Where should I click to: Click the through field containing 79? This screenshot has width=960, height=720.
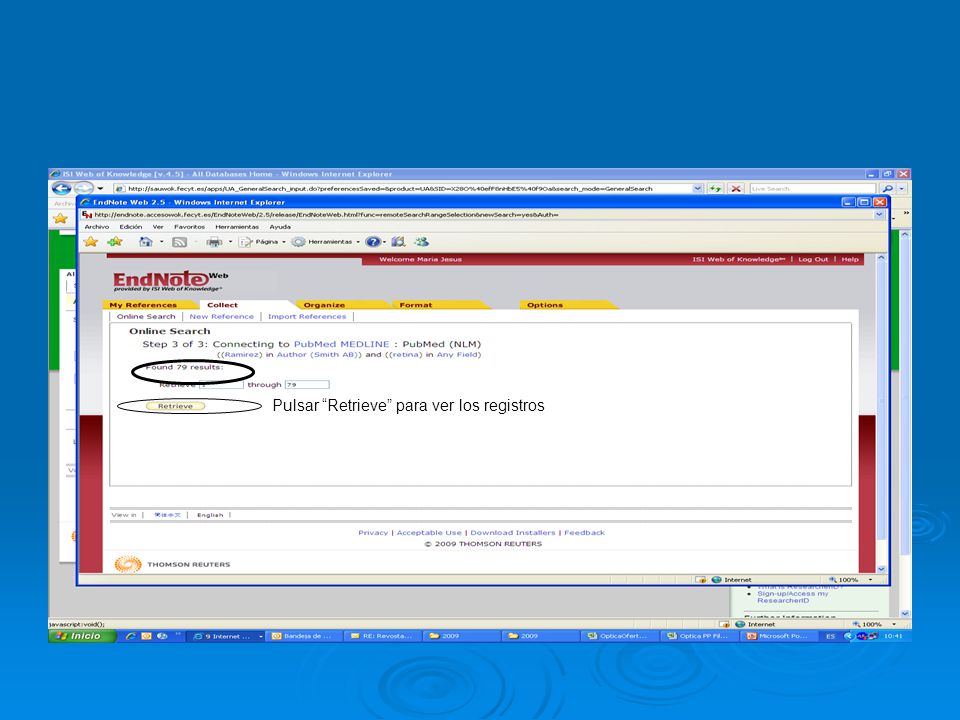(x=307, y=384)
